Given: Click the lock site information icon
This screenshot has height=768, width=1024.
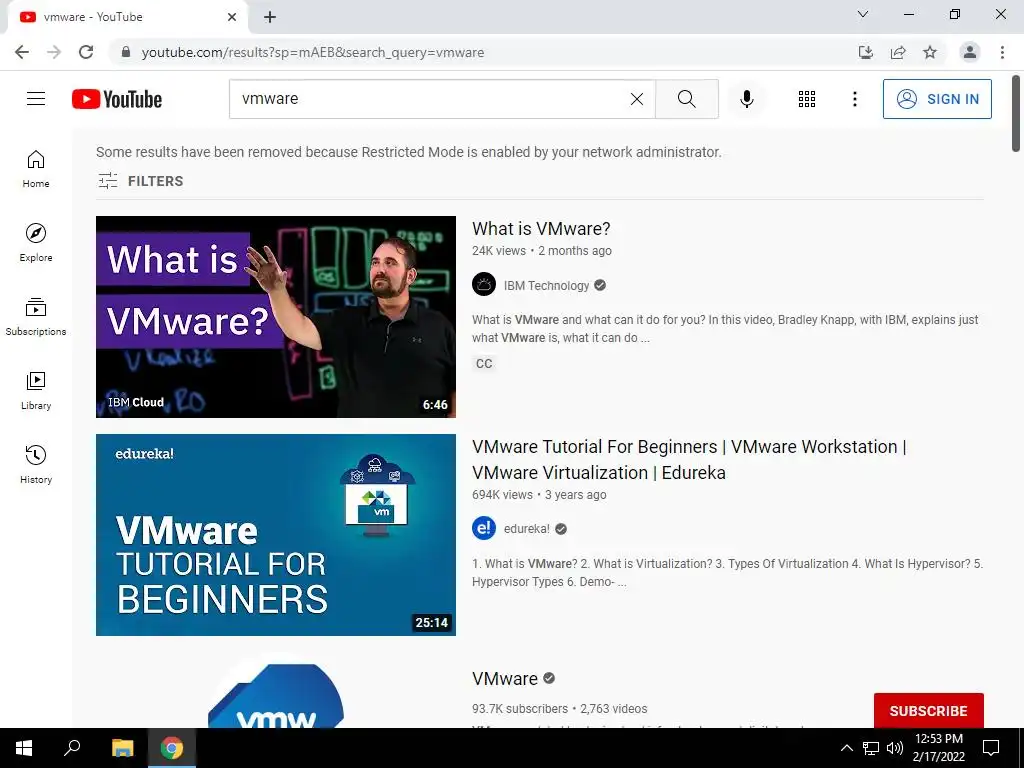Looking at the screenshot, I should (126, 52).
